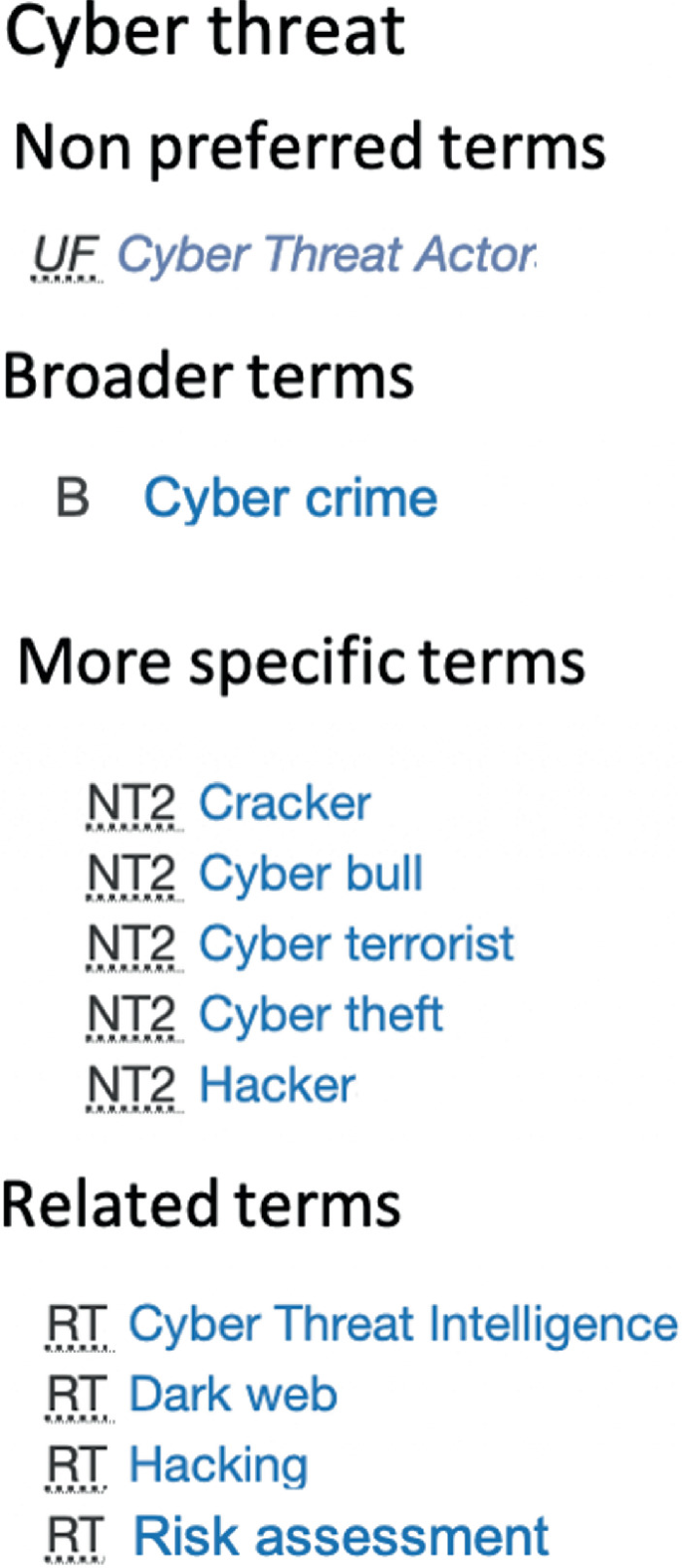Screen dimensions: 682x1568
Task: Click the NT2 label beside Hacker
Action: (132, 1086)
